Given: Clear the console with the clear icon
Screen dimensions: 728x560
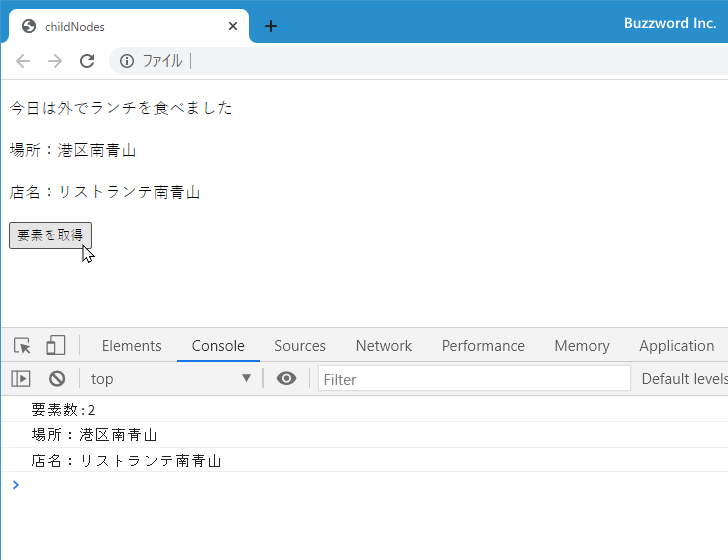Looking at the screenshot, I should point(57,379).
